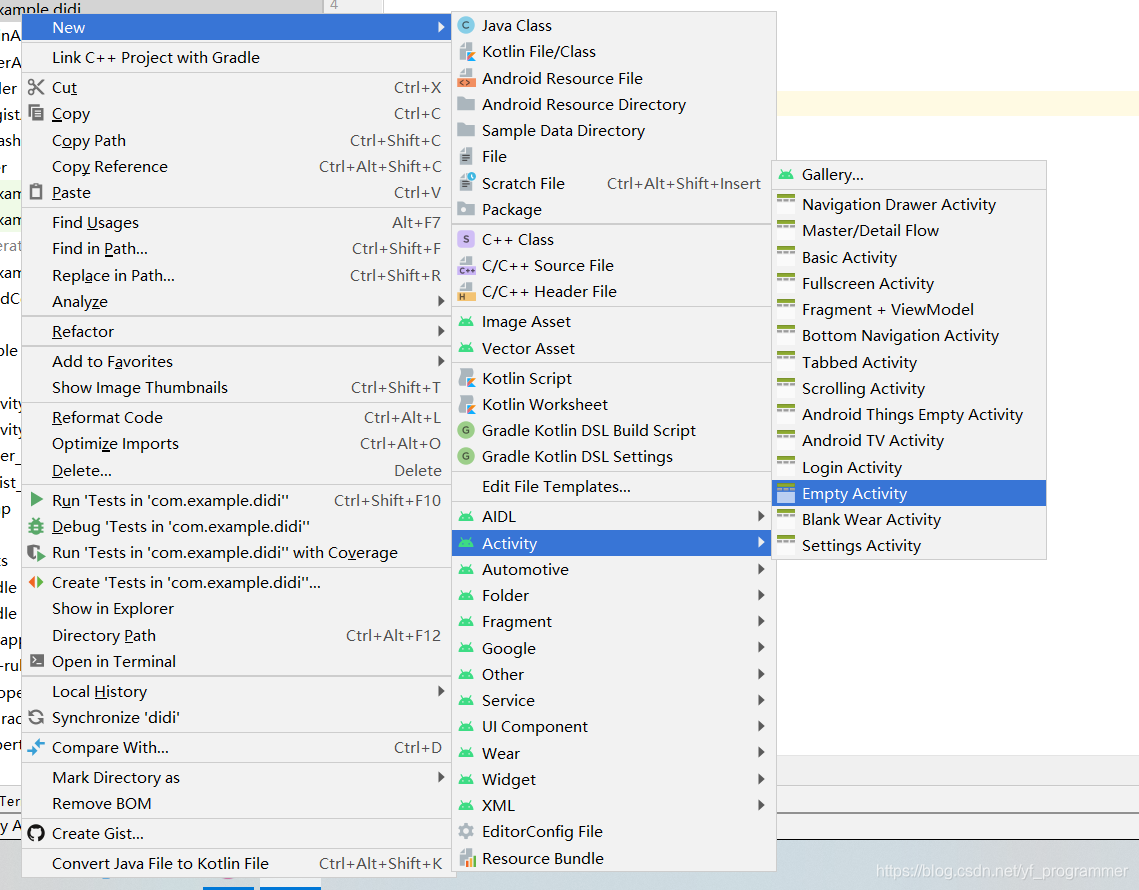Click the Vector Asset android icon
Viewport: 1139px width, 890px height.
click(466, 349)
